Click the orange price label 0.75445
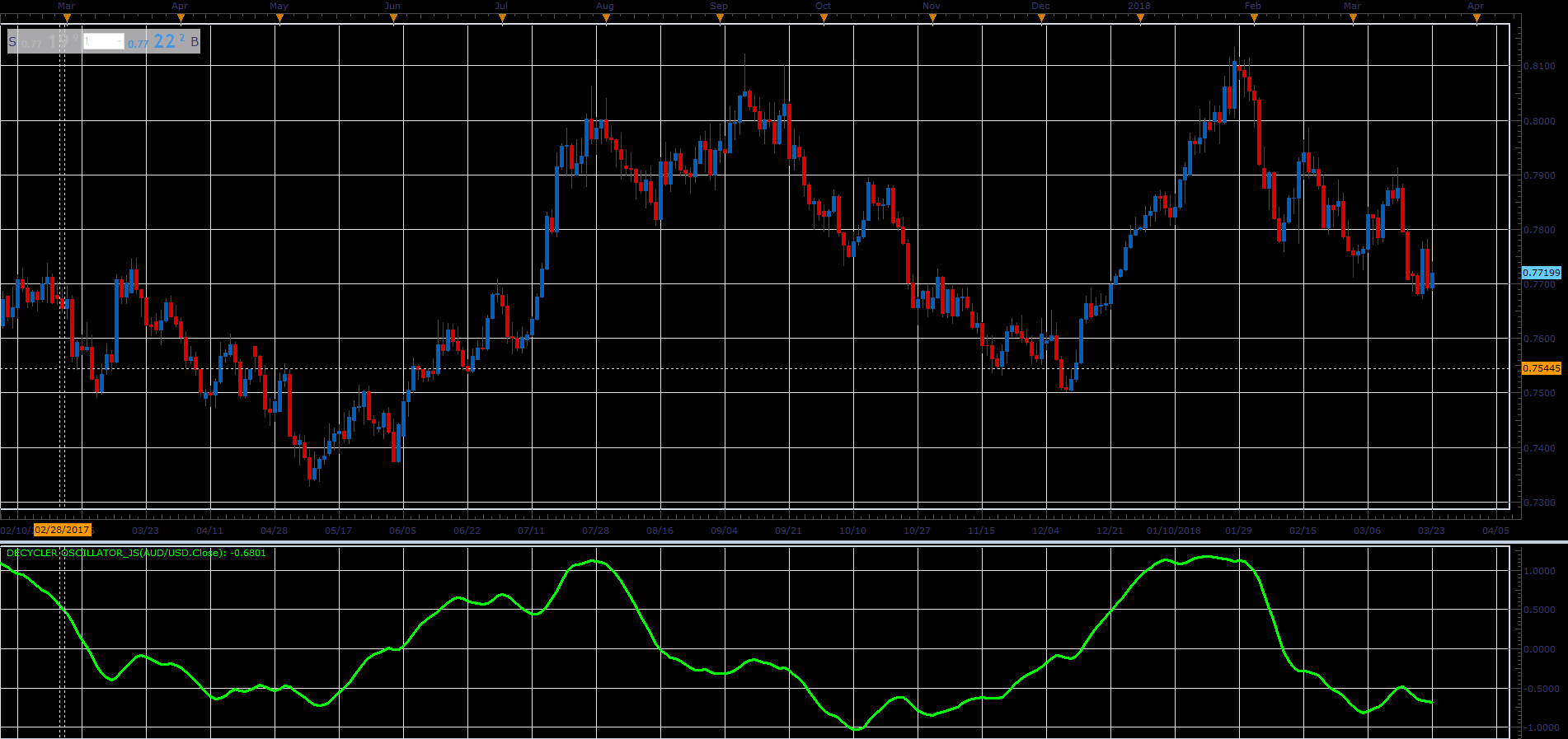1568x739 pixels. point(1541,368)
